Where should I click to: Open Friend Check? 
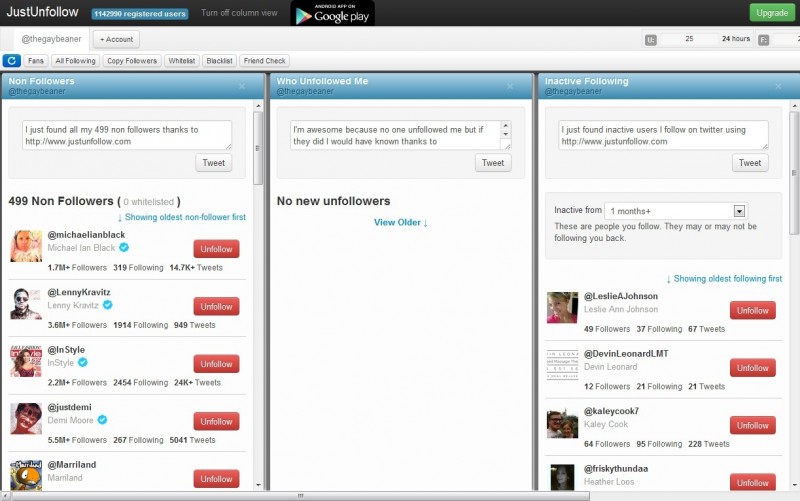(264, 61)
